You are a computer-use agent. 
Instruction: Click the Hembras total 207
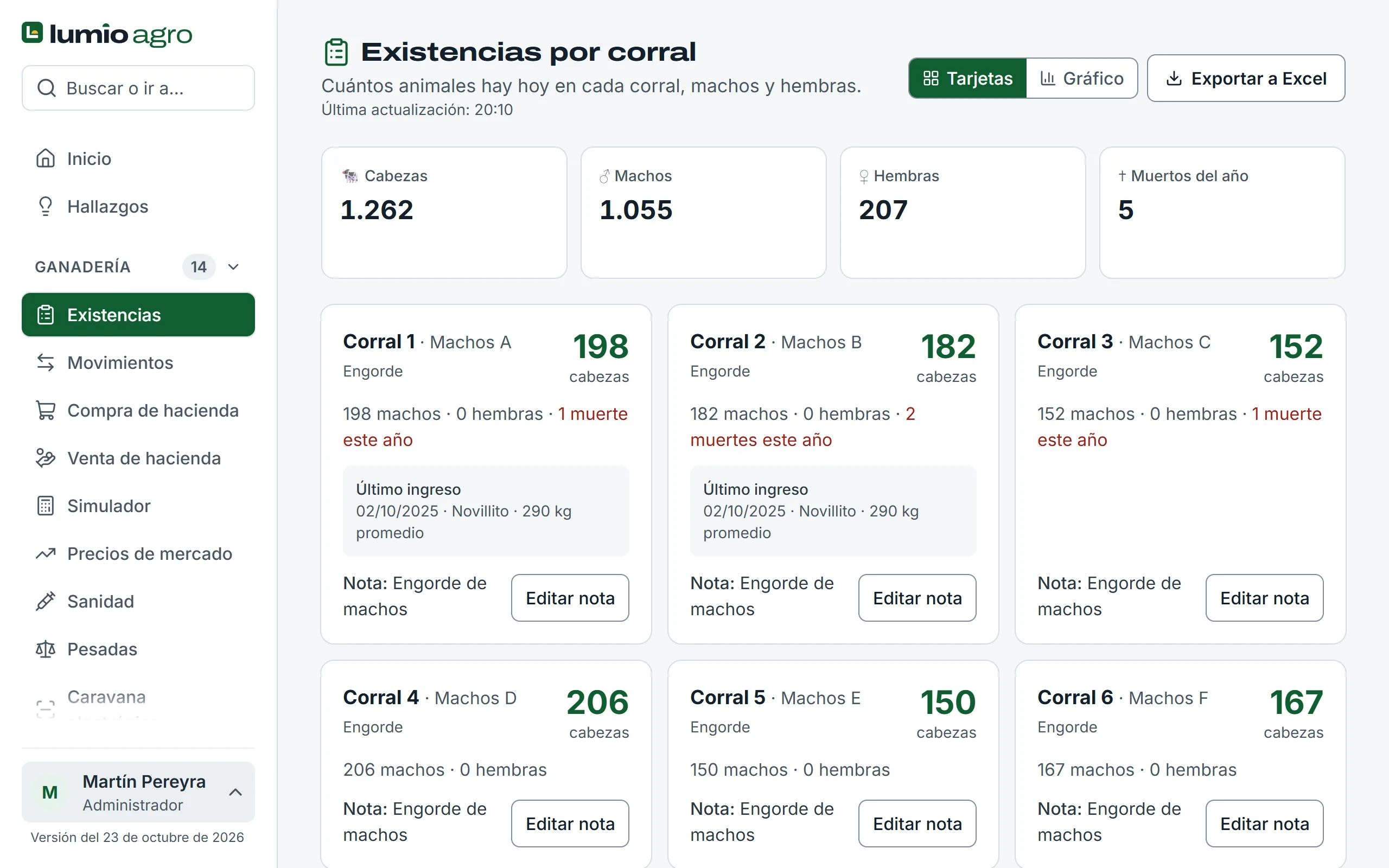click(883, 209)
